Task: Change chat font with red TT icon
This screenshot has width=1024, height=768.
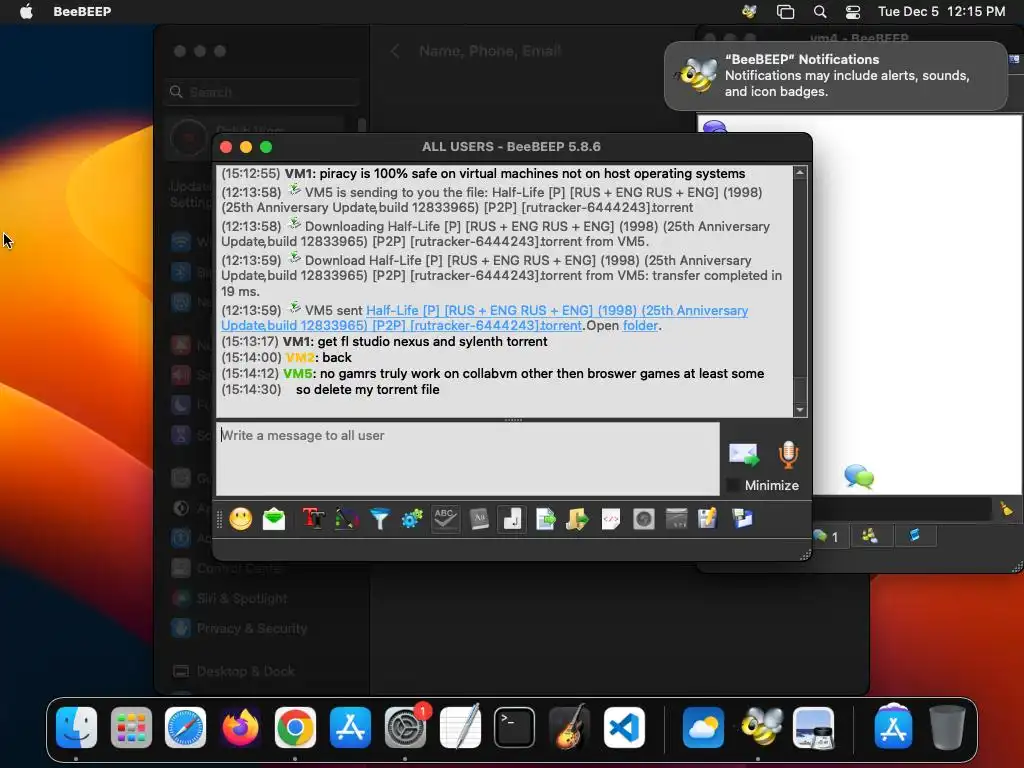Action: tap(313, 519)
